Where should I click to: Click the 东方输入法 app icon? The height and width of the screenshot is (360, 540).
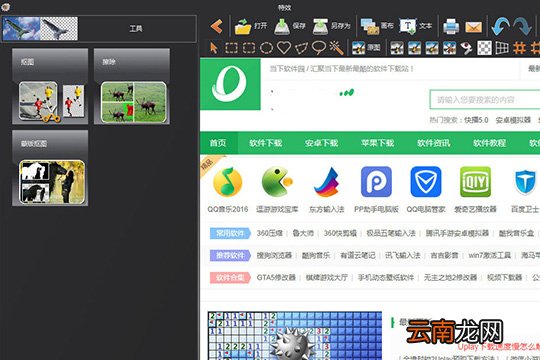(326, 182)
